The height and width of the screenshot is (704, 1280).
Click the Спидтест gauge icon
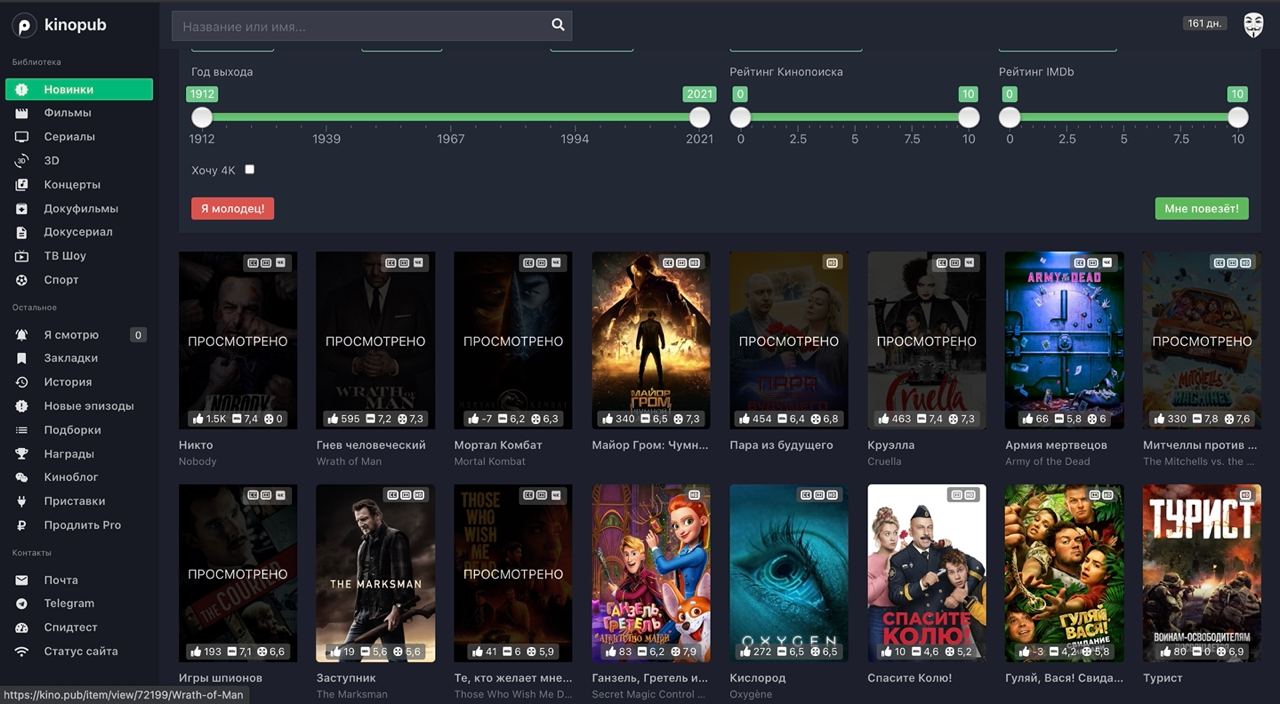click(21, 627)
